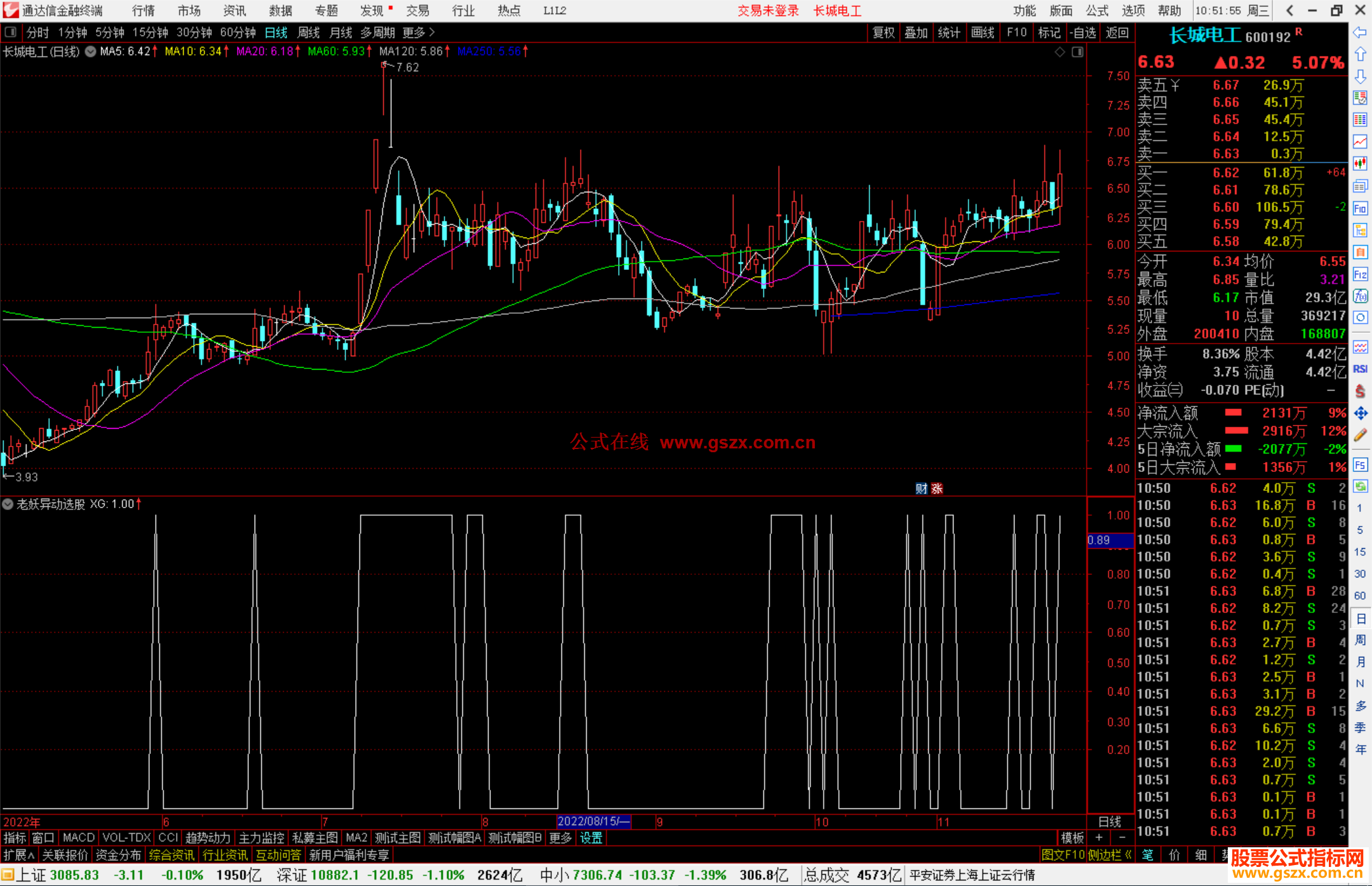Switch to the 周线 period tab
Viewport: 1372px width, 886px height.
pos(309,32)
